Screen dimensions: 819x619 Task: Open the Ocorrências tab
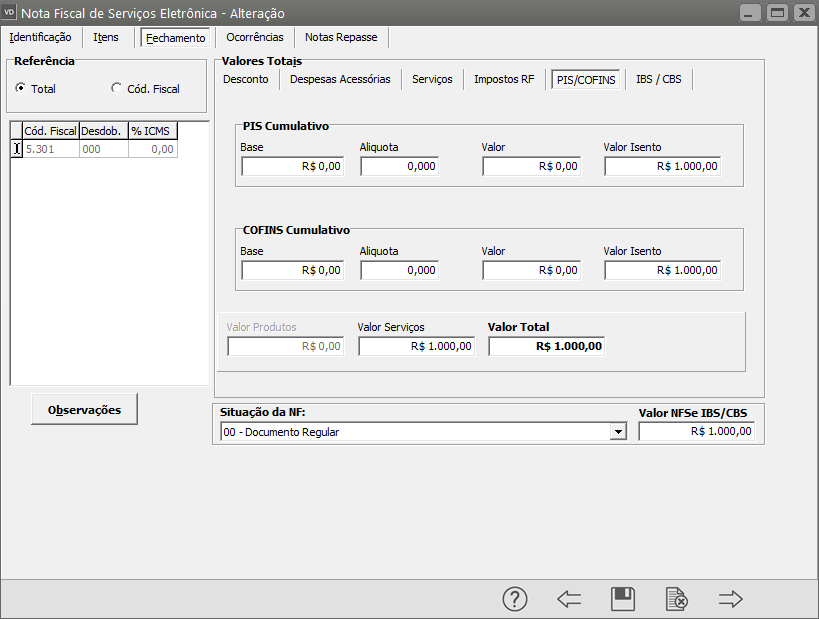click(x=254, y=37)
